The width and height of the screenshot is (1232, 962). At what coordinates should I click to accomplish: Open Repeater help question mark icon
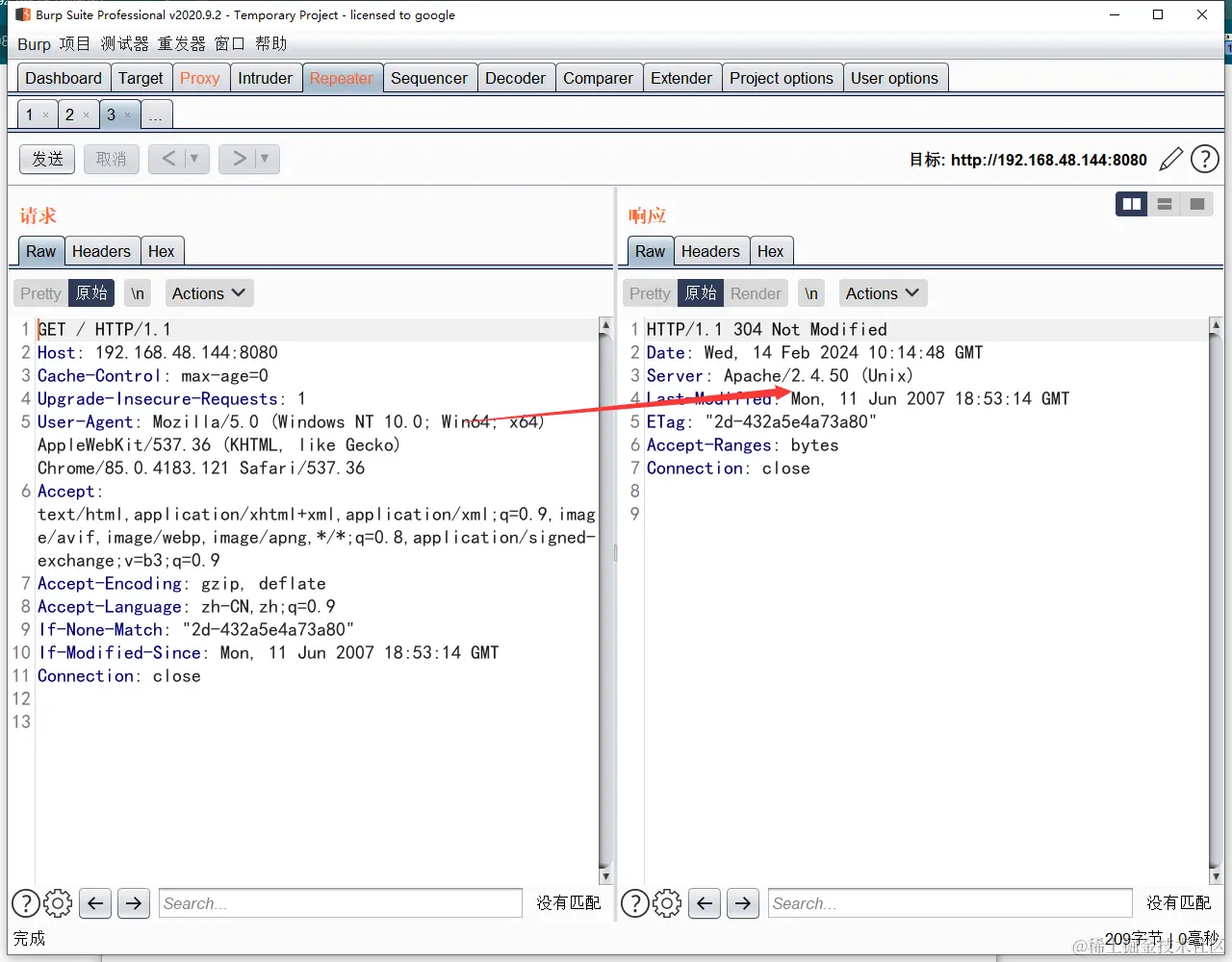(1205, 159)
